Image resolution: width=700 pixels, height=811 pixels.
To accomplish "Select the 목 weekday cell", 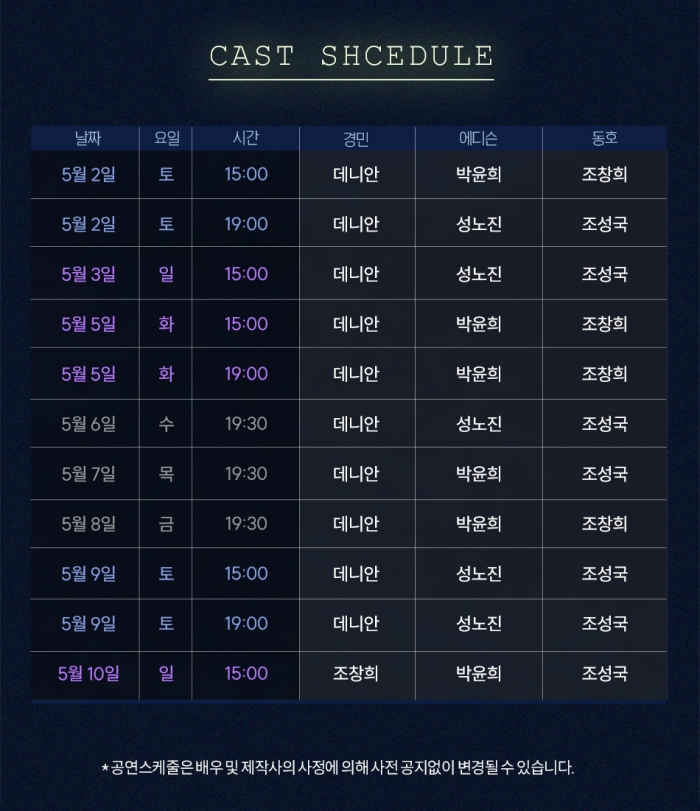I will tap(166, 474).
